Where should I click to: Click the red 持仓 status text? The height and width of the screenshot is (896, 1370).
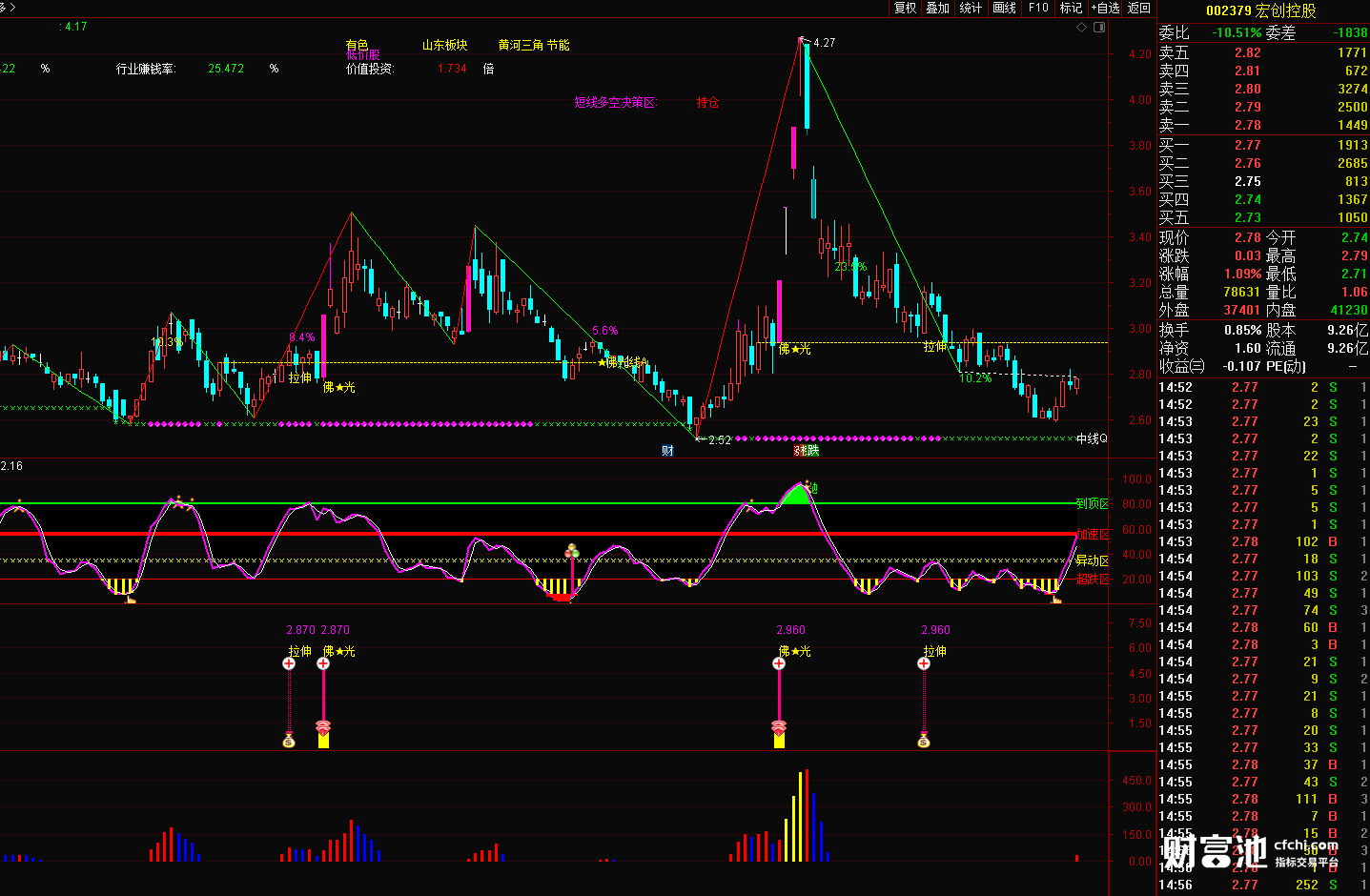(x=707, y=103)
